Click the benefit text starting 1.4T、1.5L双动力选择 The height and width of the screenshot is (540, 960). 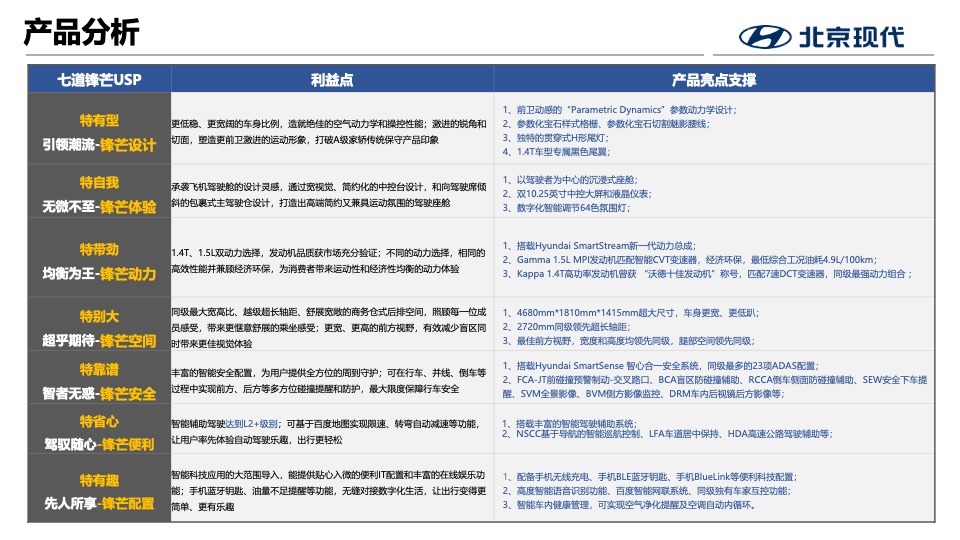(x=329, y=261)
